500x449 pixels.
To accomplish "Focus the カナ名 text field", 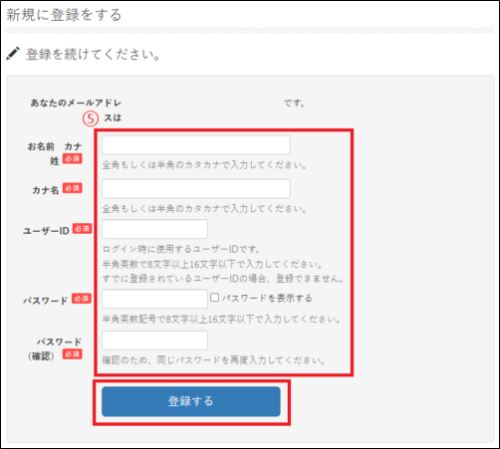I will tap(196, 188).
